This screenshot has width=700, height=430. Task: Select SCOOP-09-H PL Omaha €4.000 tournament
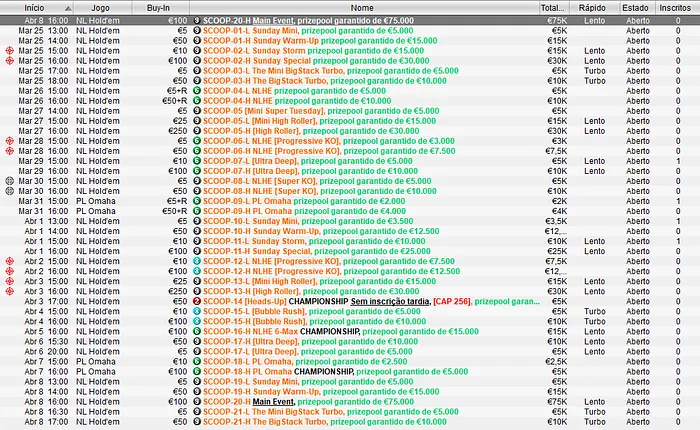click(350, 211)
